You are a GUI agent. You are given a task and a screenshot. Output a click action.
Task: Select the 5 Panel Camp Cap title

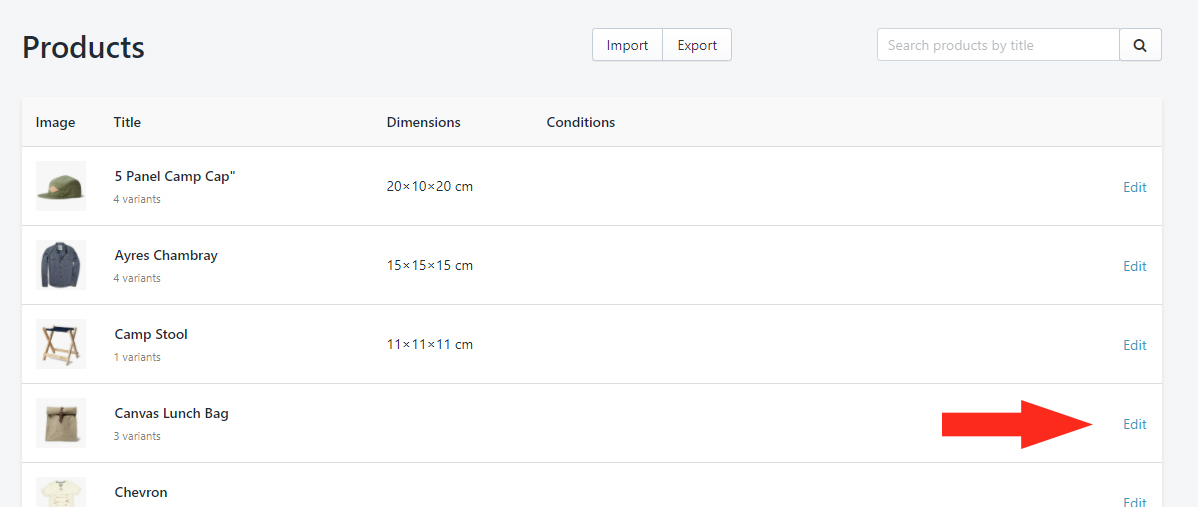pyautogui.click(x=174, y=176)
